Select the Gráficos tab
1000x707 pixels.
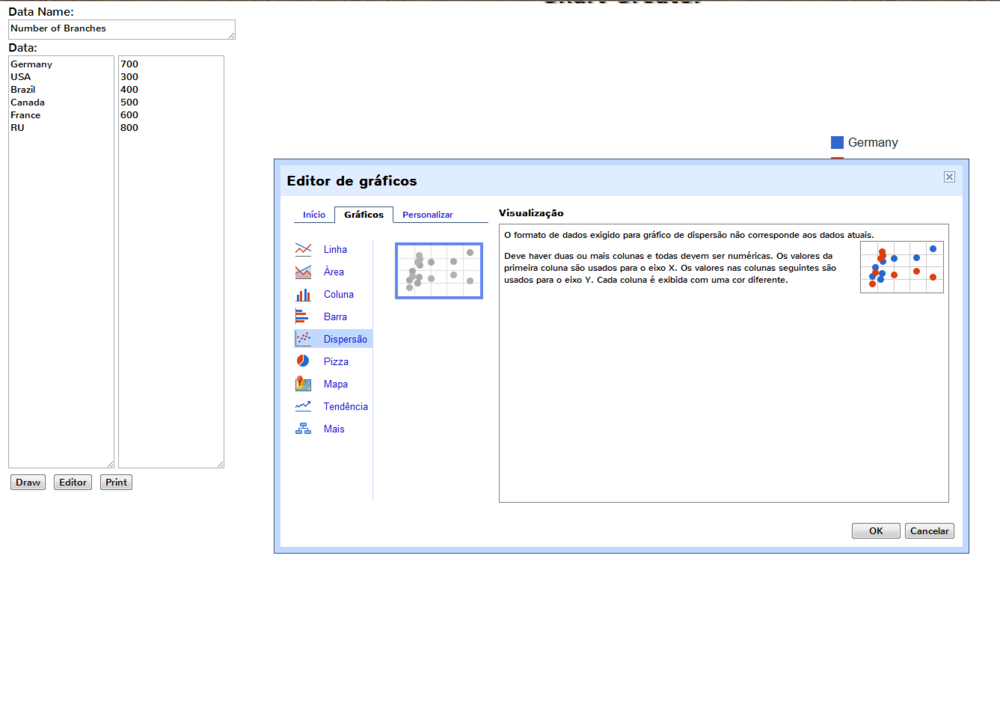click(x=363, y=215)
